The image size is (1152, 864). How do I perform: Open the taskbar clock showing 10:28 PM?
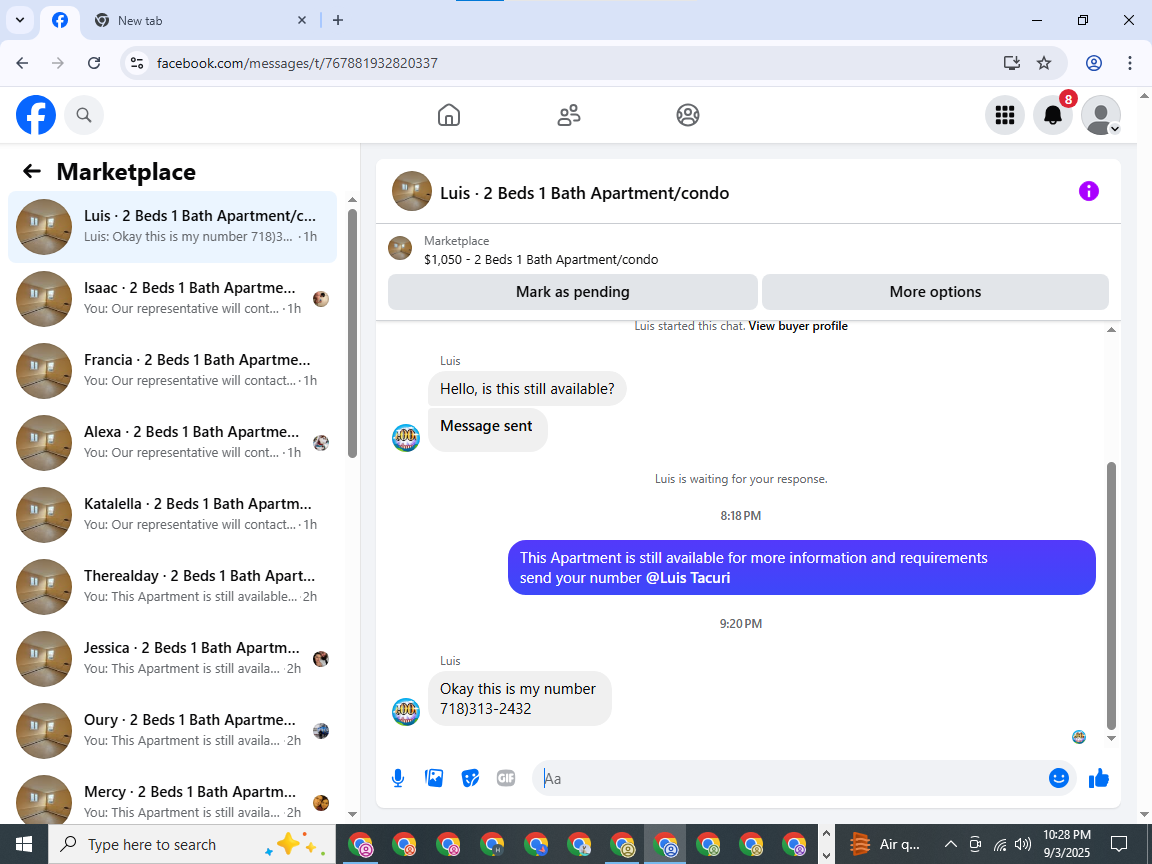[1067, 844]
